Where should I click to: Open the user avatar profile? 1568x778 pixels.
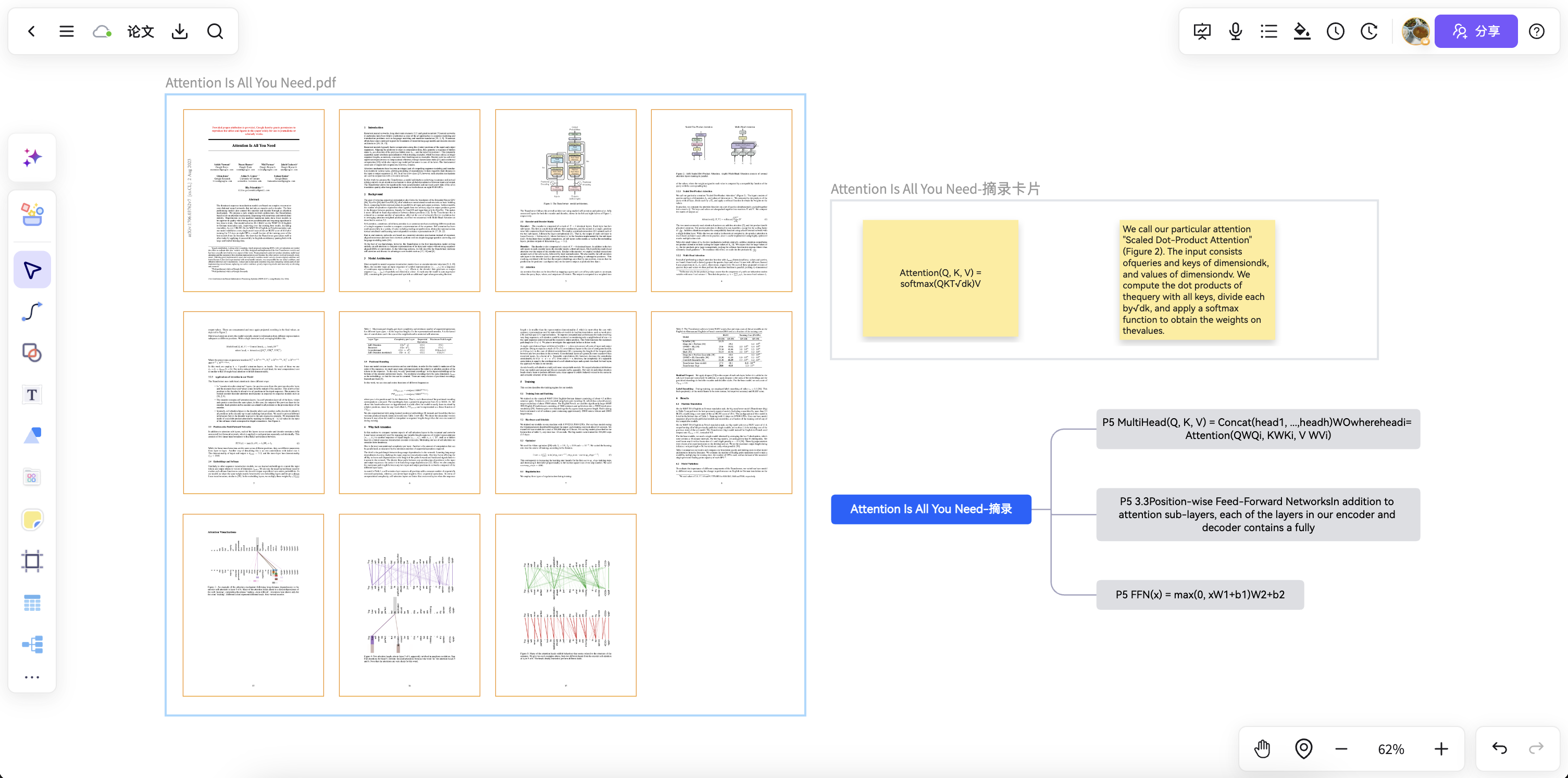pyautogui.click(x=1416, y=31)
